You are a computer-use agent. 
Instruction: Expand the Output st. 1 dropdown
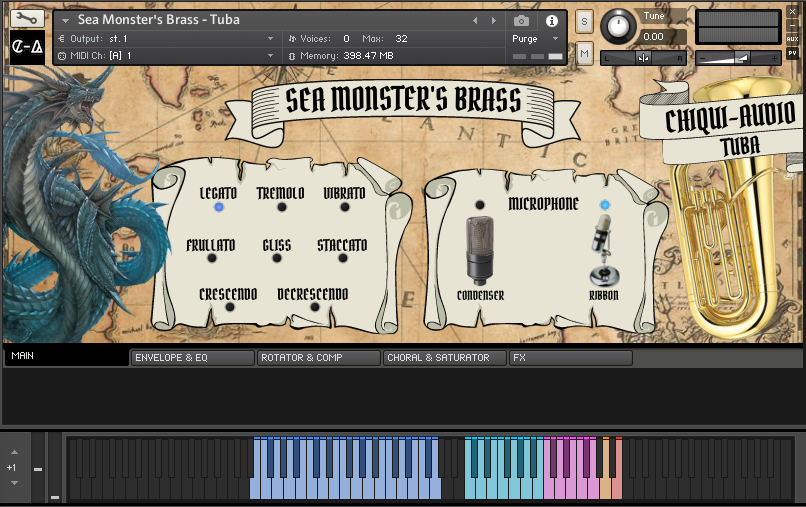pos(270,38)
